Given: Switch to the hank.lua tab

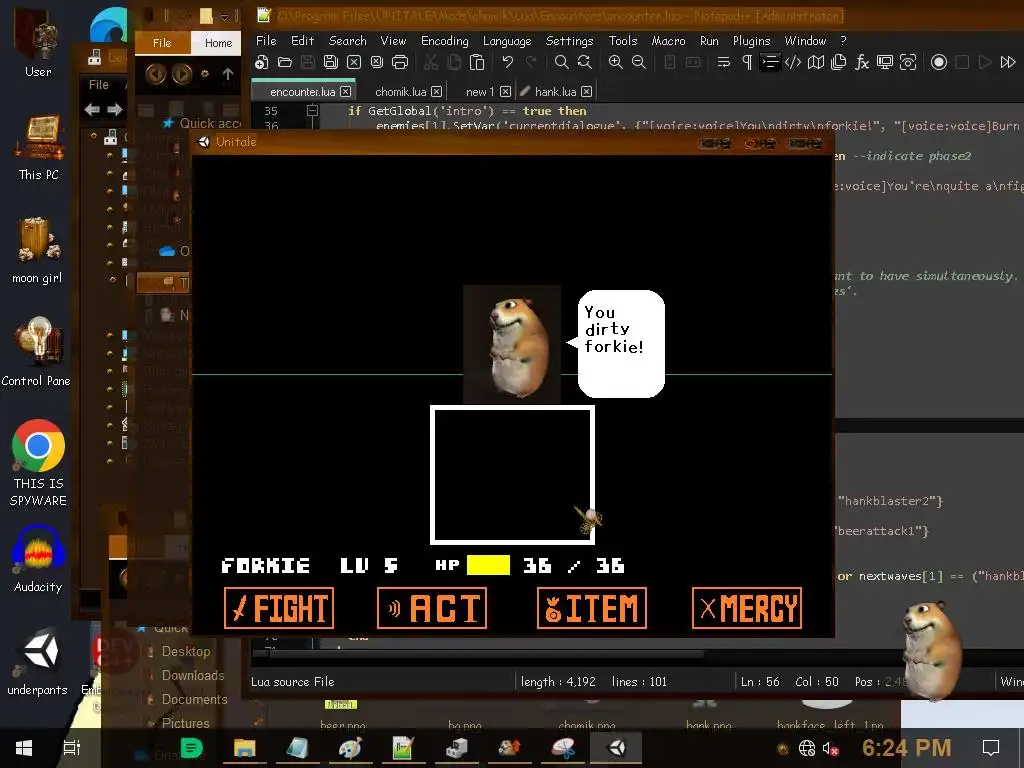Looking at the screenshot, I should 555,92.
